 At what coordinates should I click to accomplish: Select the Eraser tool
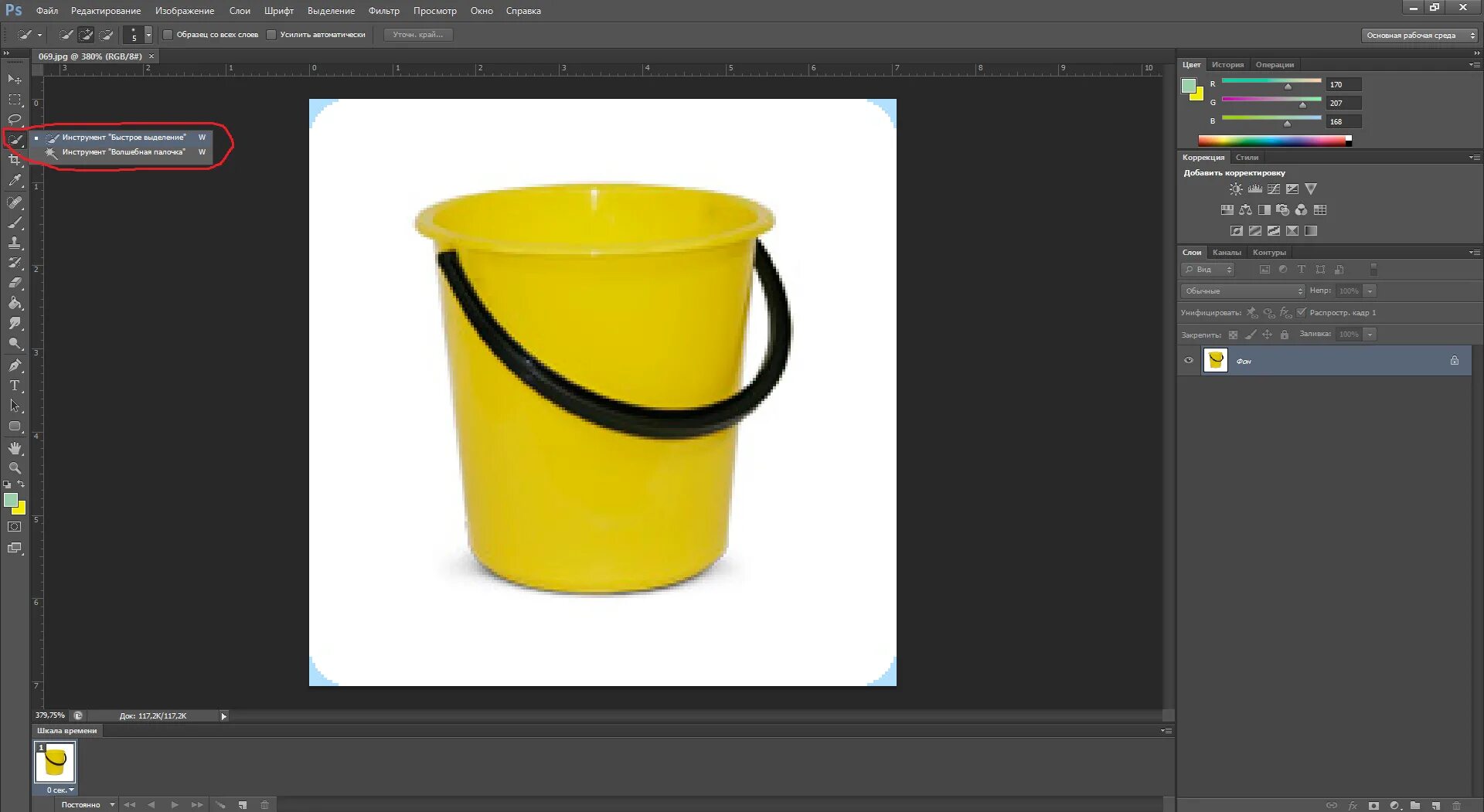(15, 283)
